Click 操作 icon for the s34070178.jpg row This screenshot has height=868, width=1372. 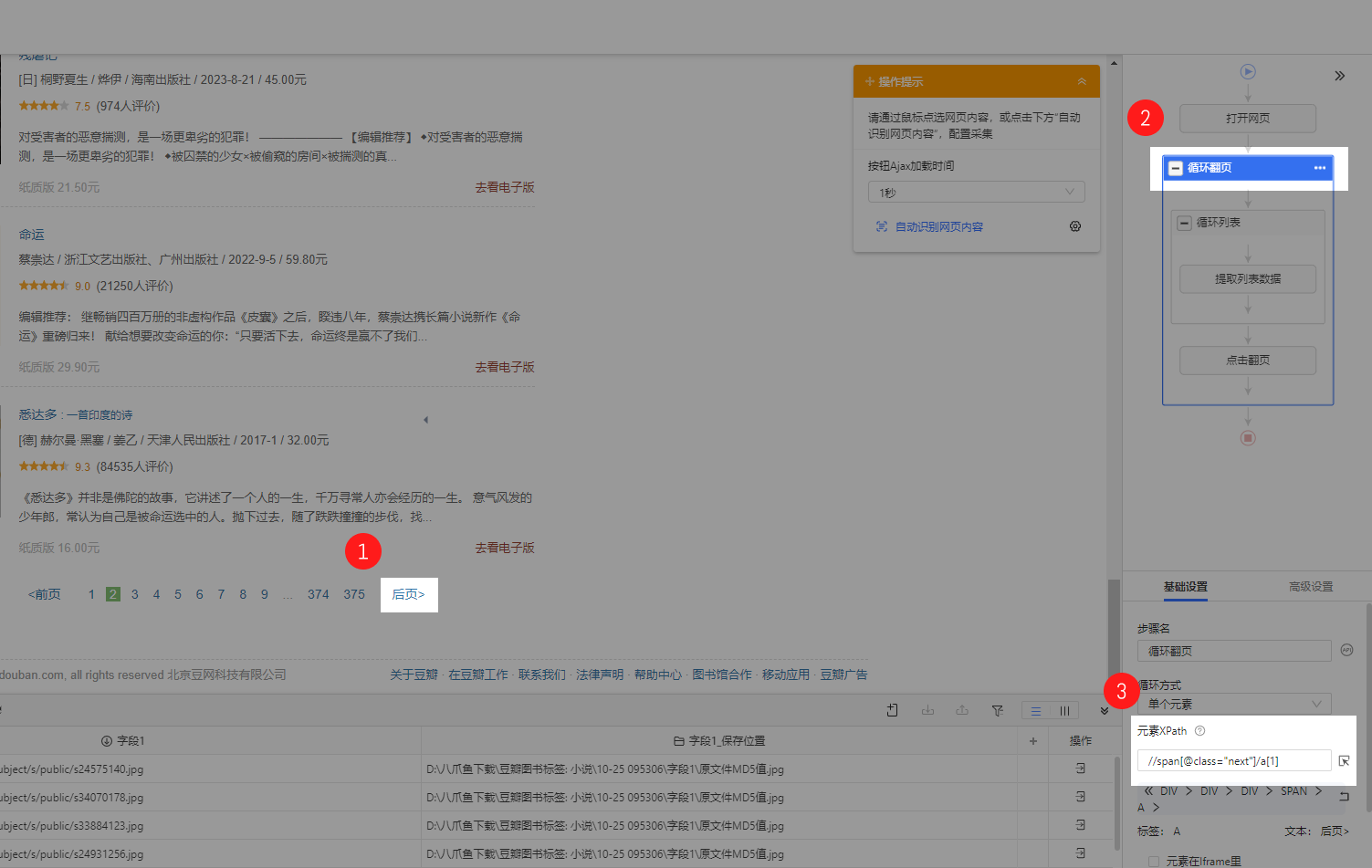[1081, 797]
